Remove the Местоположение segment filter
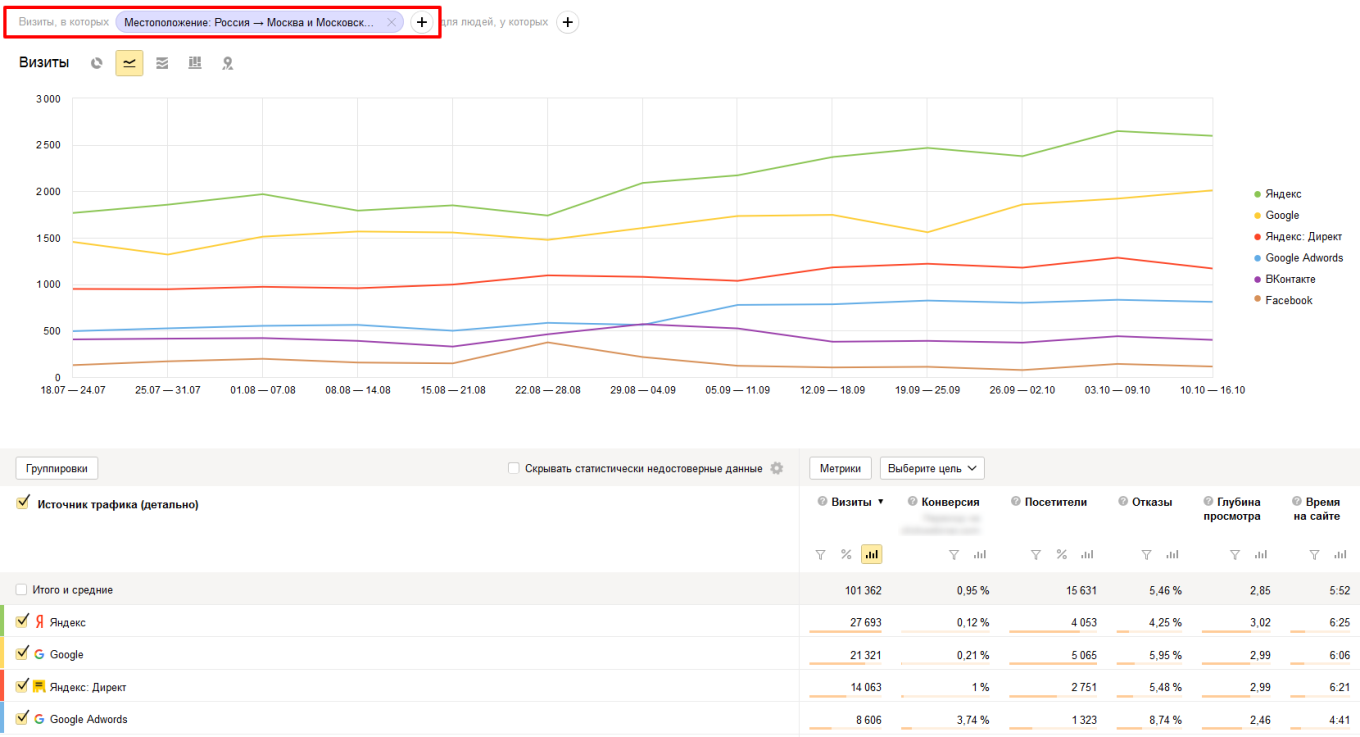Screen dimensions: 1360x737 [392, 22]
